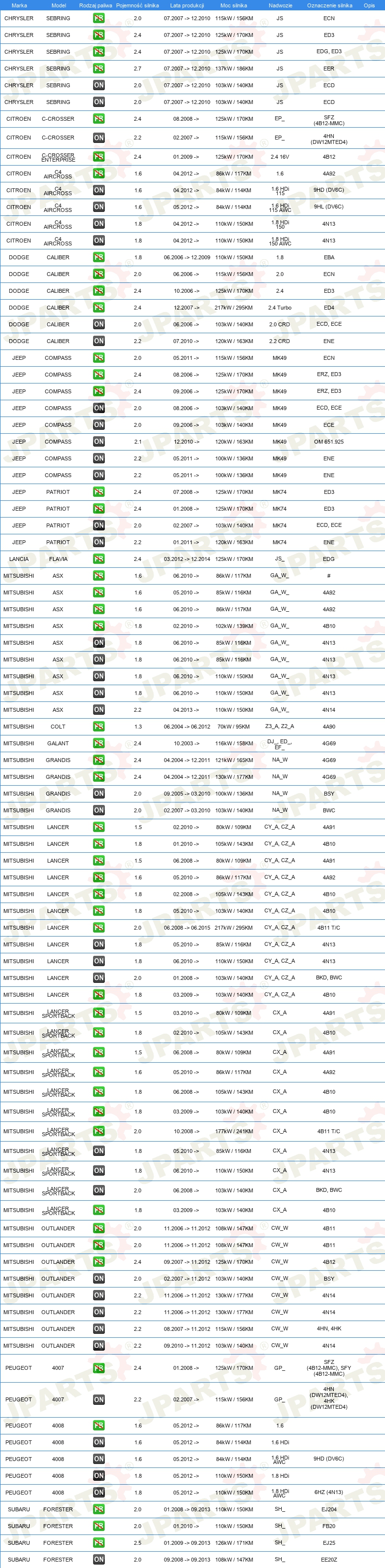Click petrol icon in Lancia Flavia row
Viewport: 385px width, 1568px height.
point(98,559)
